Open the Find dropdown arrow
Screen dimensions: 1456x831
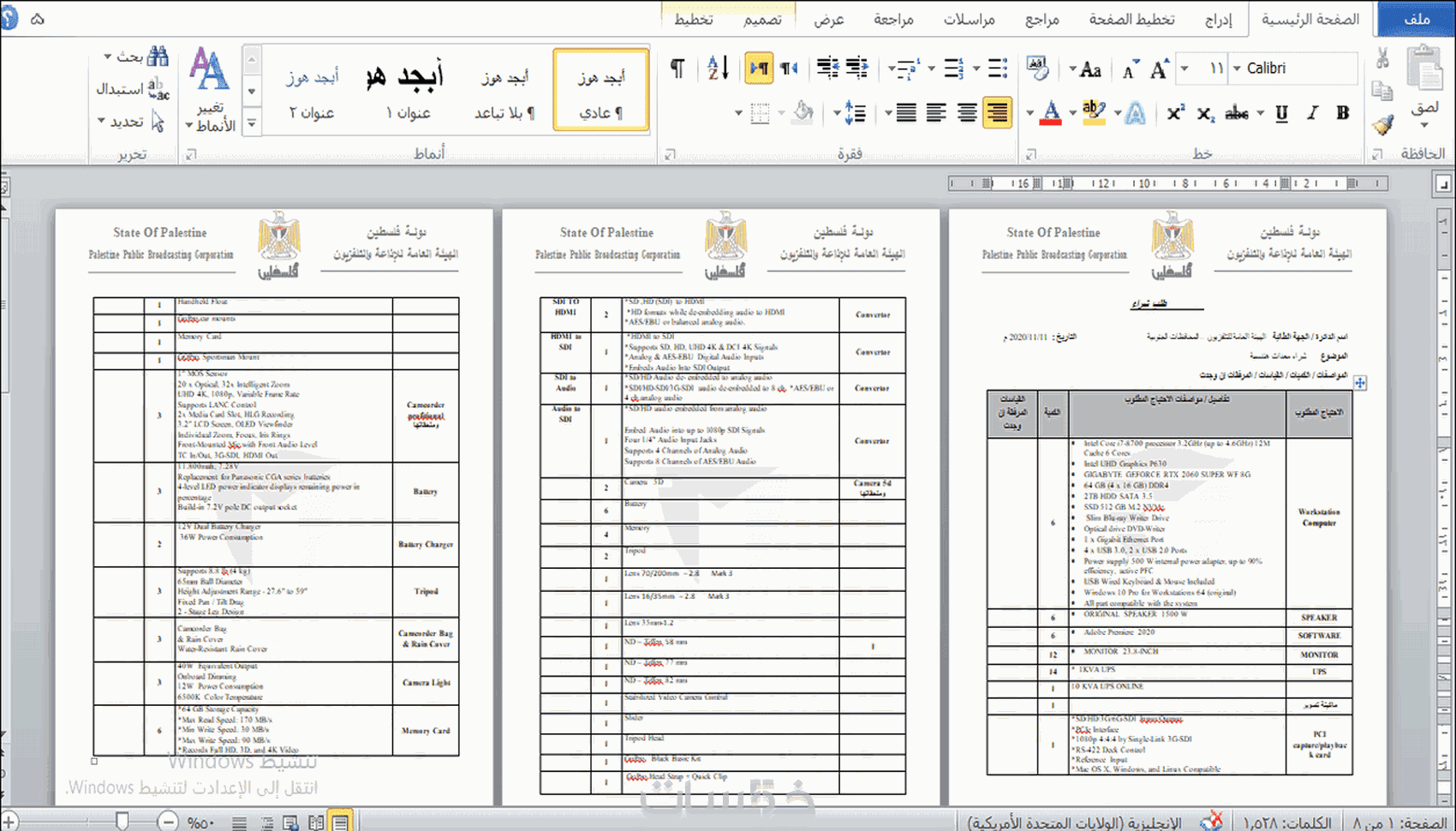pos(107,57)
